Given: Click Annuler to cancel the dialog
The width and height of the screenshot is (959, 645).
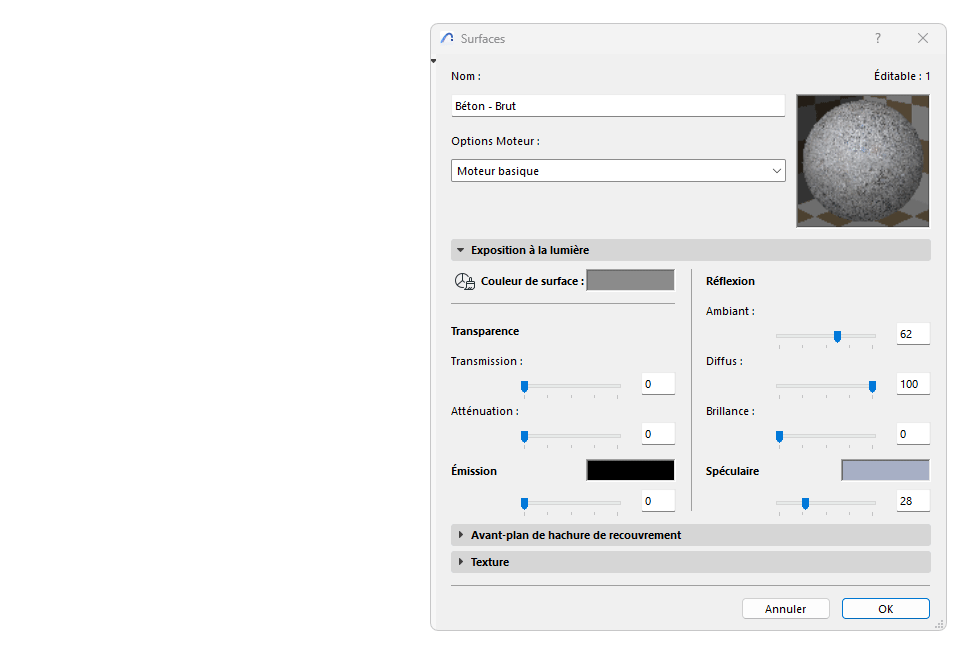Looking at the screenshot, I should (x=785, y=608).
